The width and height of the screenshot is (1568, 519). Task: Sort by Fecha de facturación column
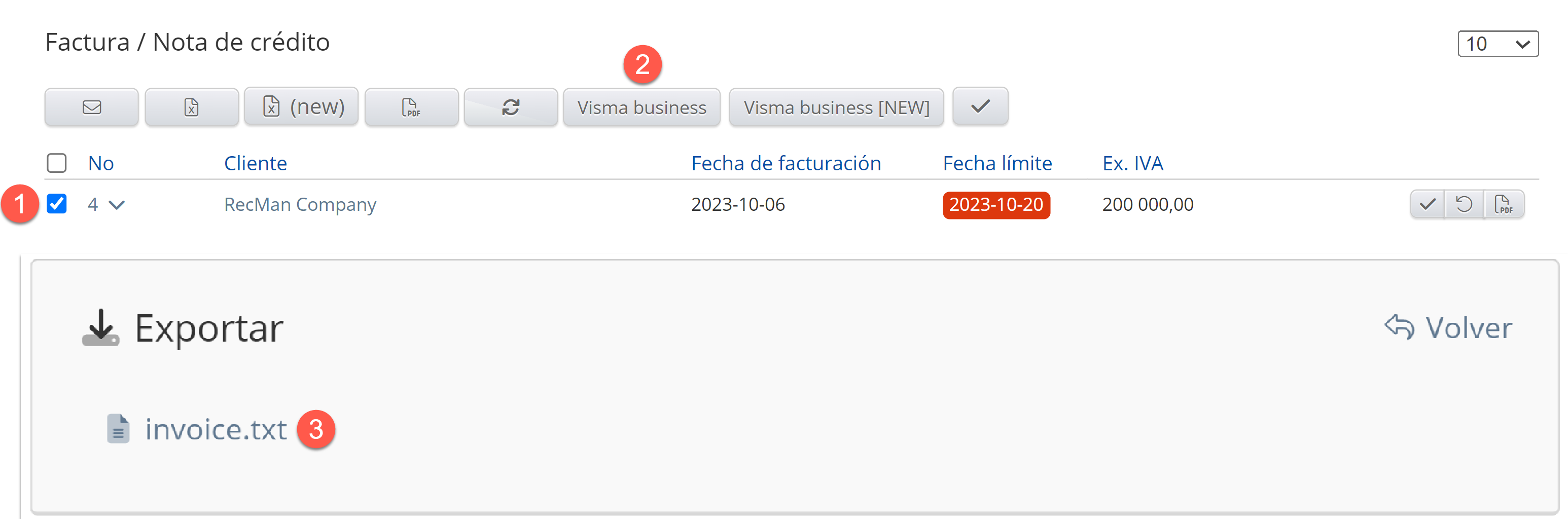coord(786,163)
